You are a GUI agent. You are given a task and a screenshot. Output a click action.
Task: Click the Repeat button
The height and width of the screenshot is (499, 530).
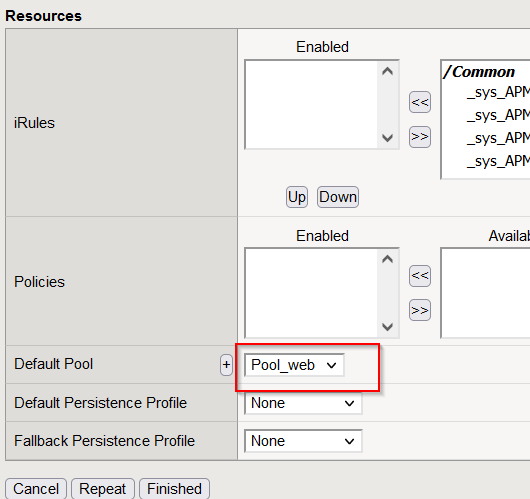103,489
